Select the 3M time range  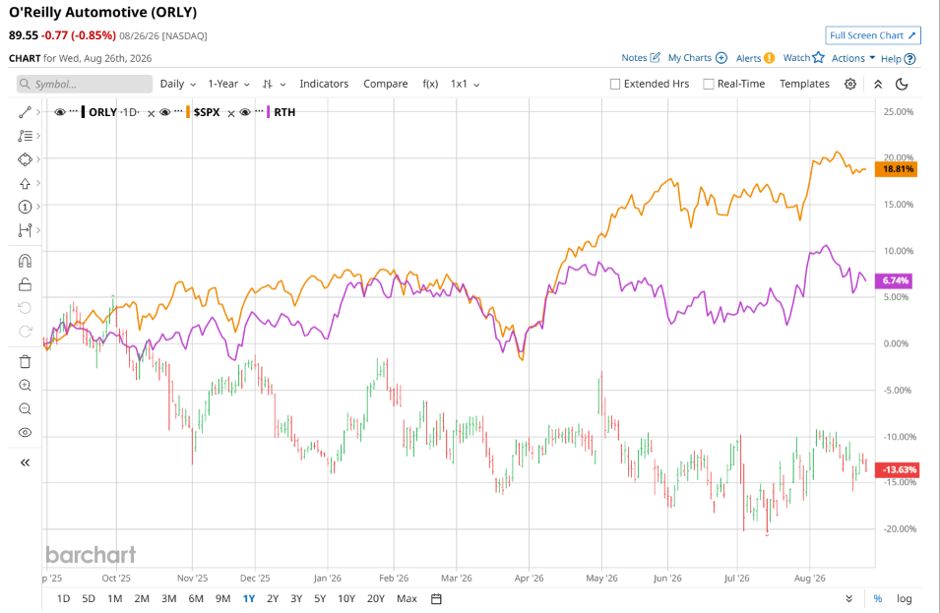(168, 598)
